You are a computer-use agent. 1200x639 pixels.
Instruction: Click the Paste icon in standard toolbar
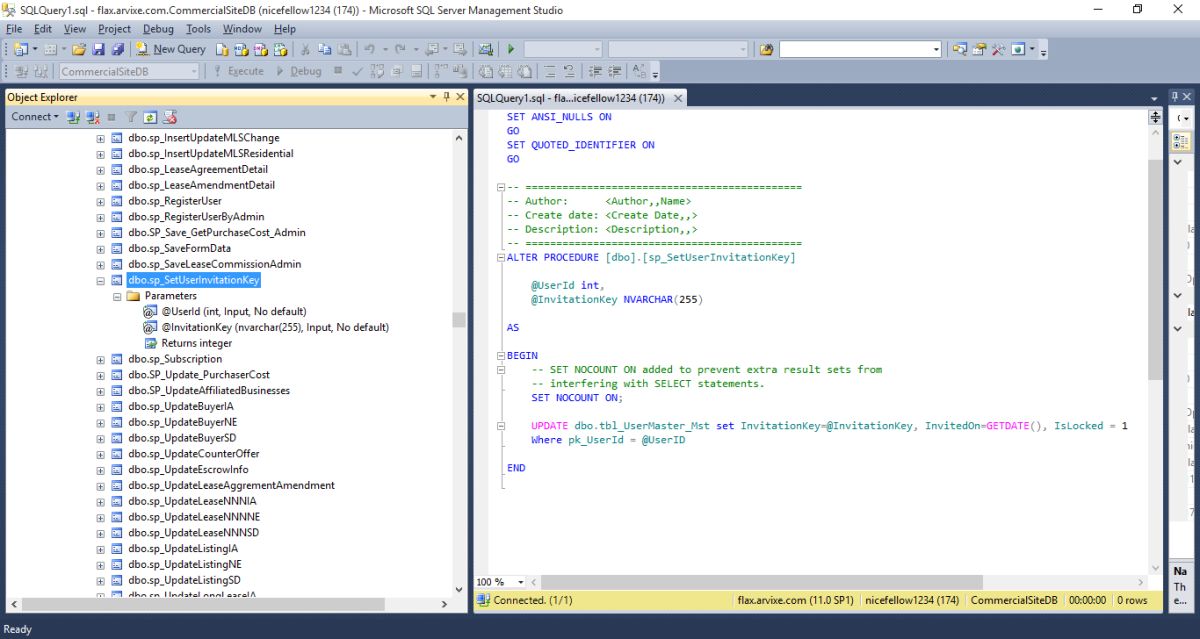(x=344, y=49)
